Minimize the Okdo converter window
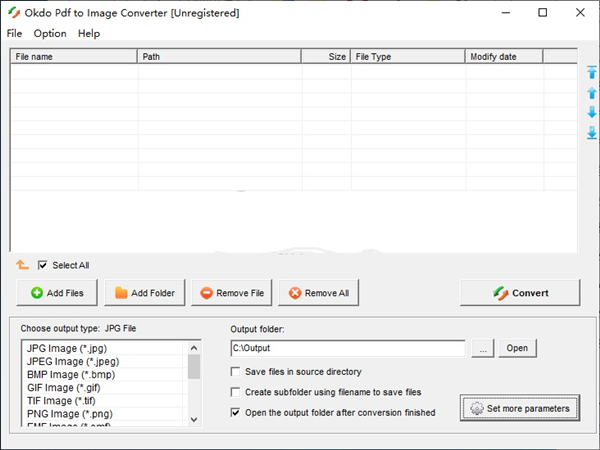 pos(506,13)
